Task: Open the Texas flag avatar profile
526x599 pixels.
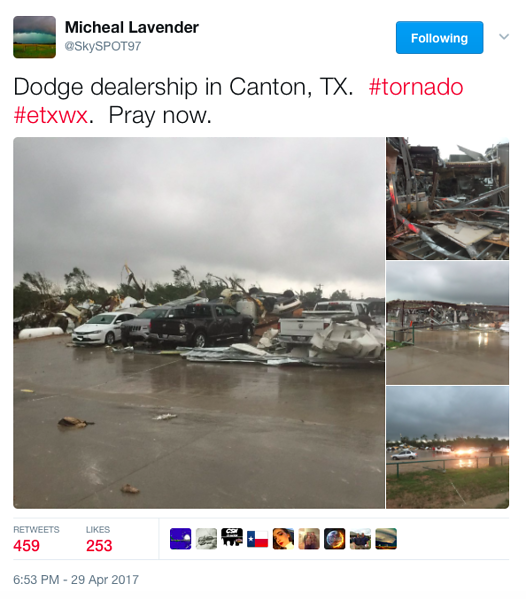Action: (x=257, y=539)
